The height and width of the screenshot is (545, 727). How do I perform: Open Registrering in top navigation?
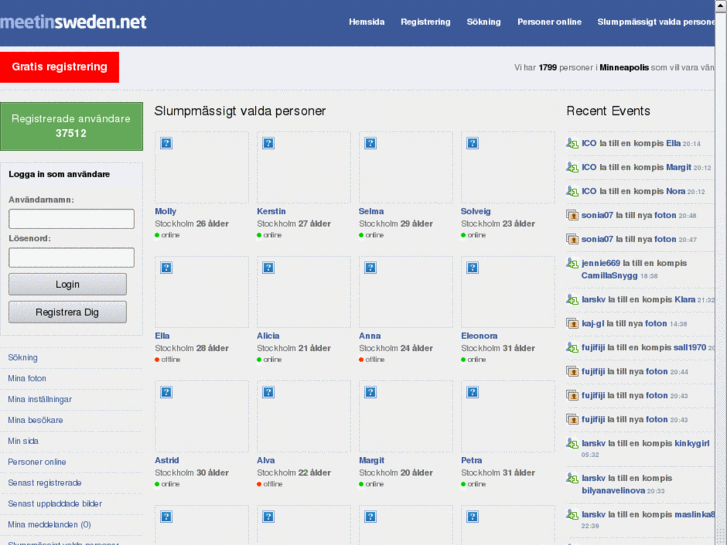pos(426,22)
